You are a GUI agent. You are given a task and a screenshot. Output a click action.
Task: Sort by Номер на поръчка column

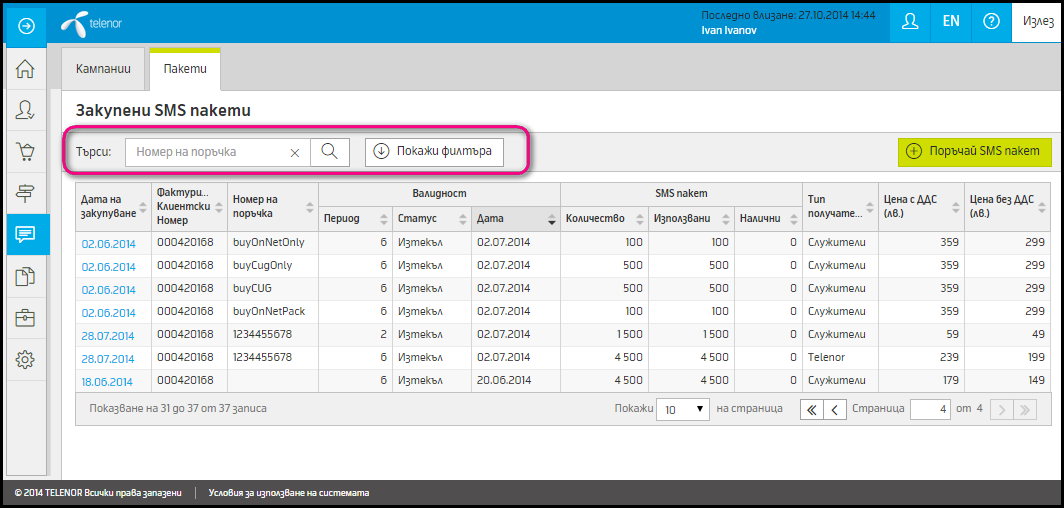[273, 206]
